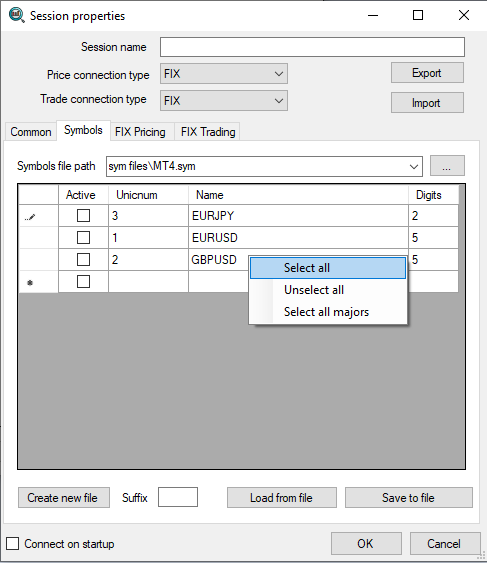487x563 pixels.
Task: Switch to the FIX Pricing tab
Action: [140, 132]
